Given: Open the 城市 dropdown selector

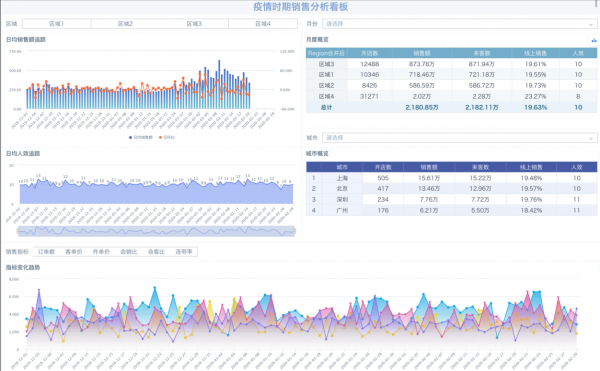Looking at the screenshot, I should 459,138.
